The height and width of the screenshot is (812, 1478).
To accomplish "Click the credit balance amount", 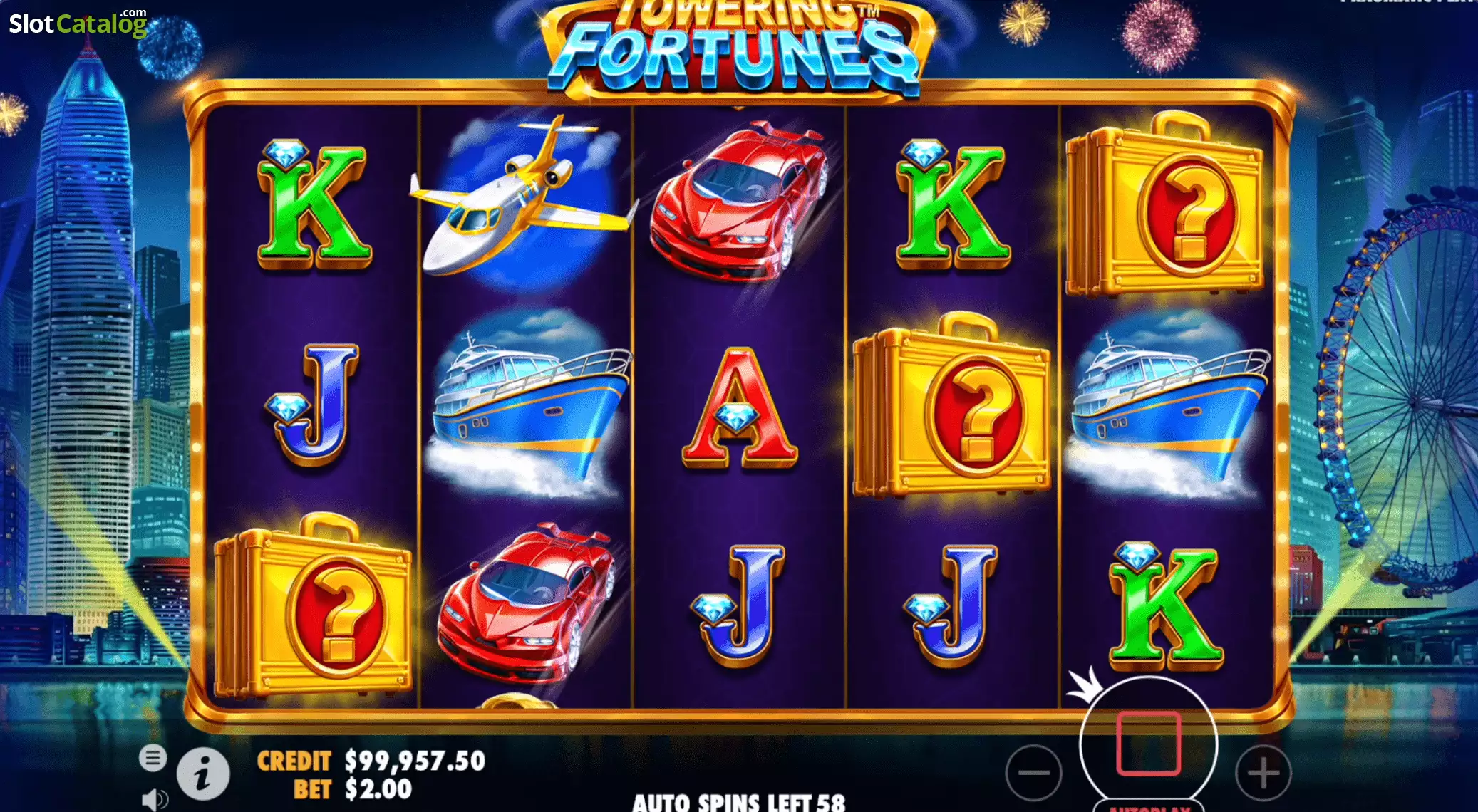I will click(415, 761).
